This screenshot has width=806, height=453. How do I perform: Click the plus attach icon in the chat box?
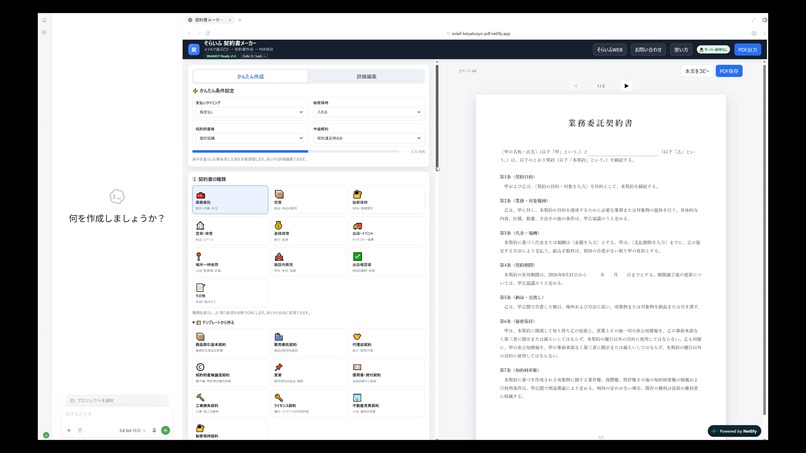pyautogui.click(x=69, y=430)
